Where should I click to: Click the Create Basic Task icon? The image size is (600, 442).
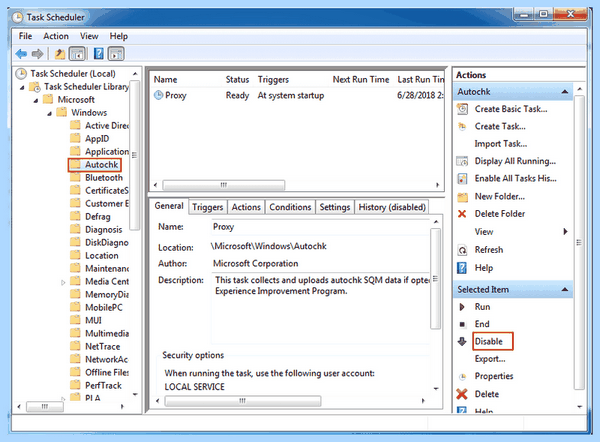(x=462, y=109)
